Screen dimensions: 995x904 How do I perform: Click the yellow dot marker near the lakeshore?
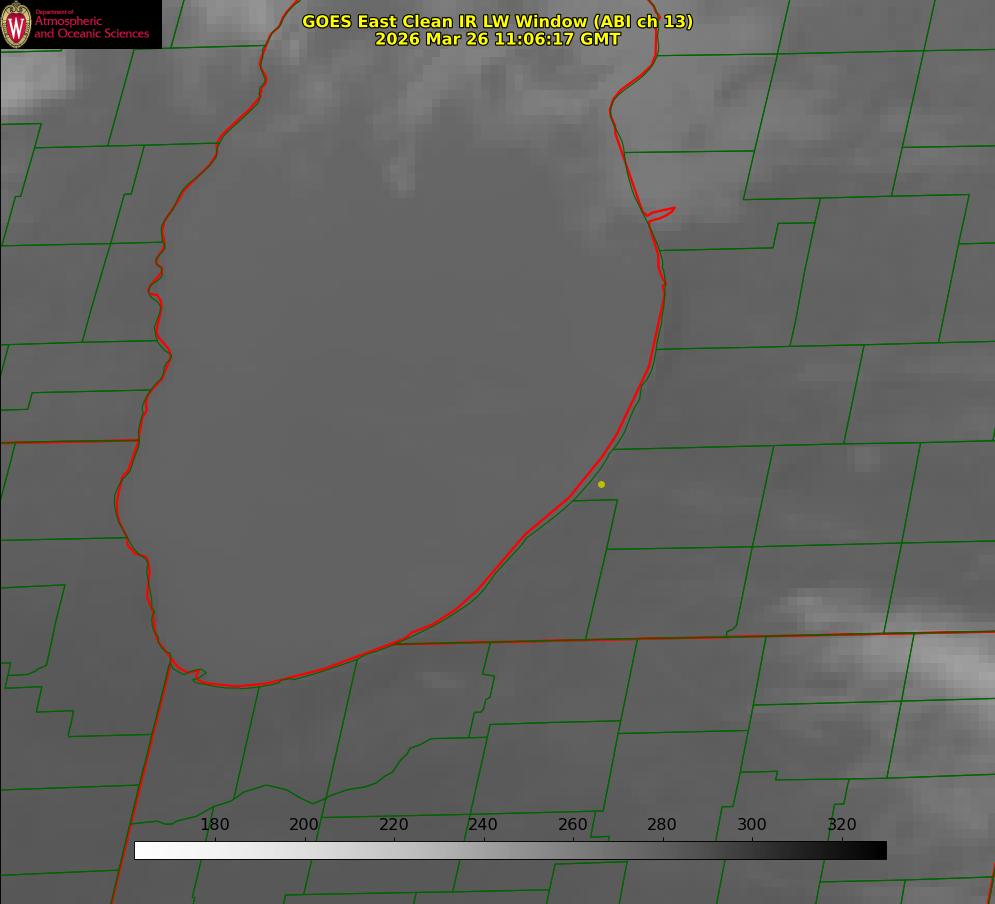tap(601, 485)
